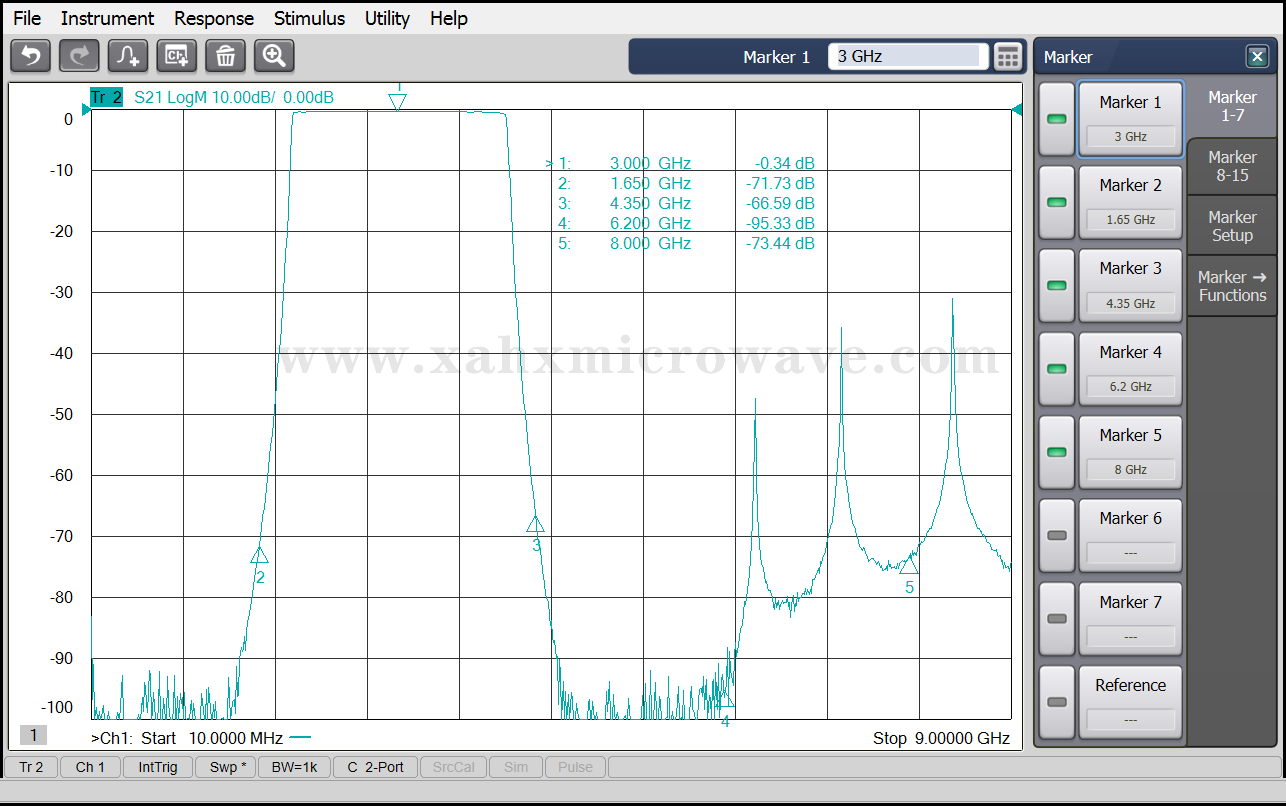
Task: Click marker 2 triangle on trace
Action: point(260,555)
